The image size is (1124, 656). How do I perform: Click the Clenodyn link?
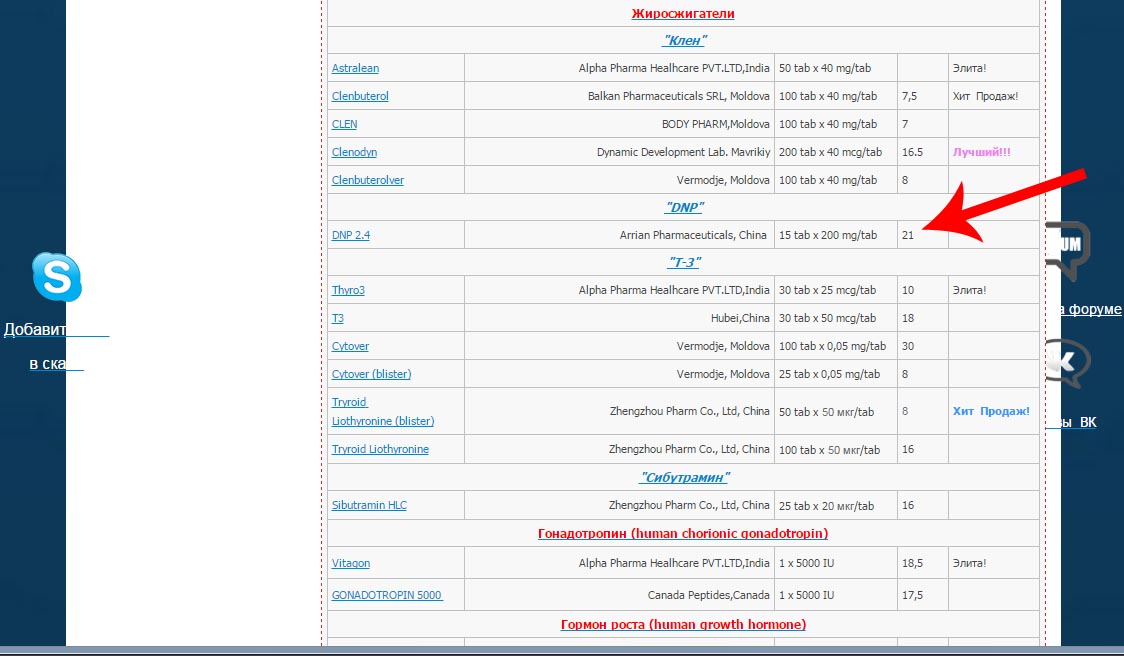point(354,152)
